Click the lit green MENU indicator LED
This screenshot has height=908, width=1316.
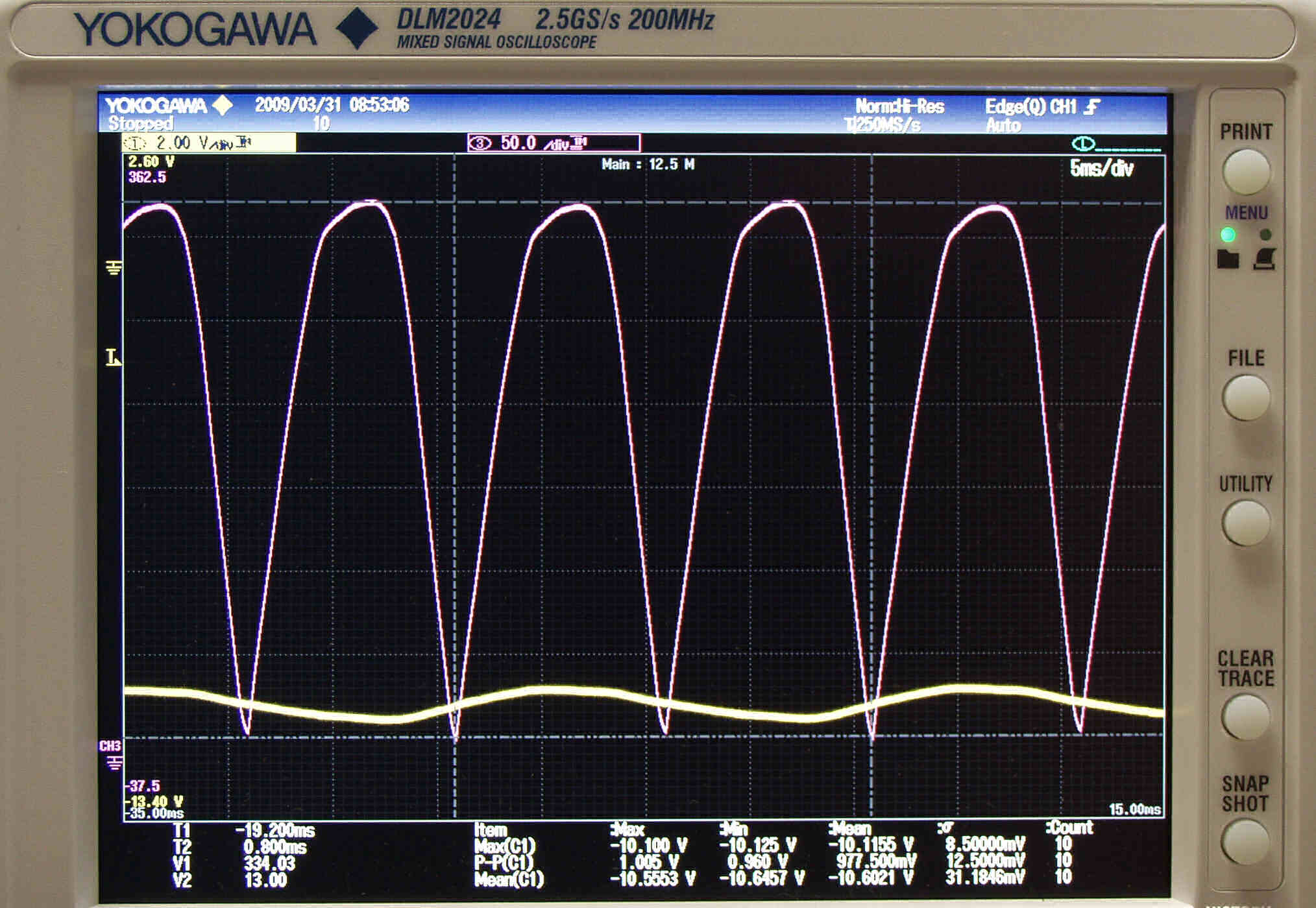click(x=1227, y=234)
